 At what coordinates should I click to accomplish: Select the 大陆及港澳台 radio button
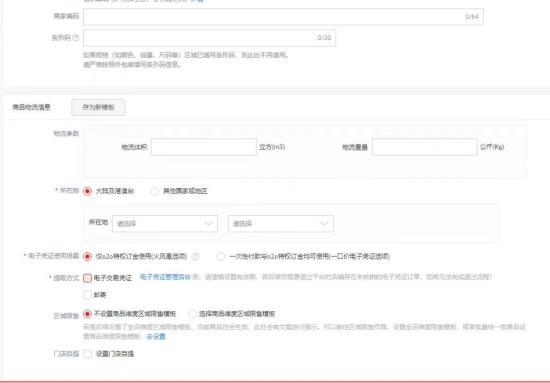pyautogui.click(x=87, y=191)
